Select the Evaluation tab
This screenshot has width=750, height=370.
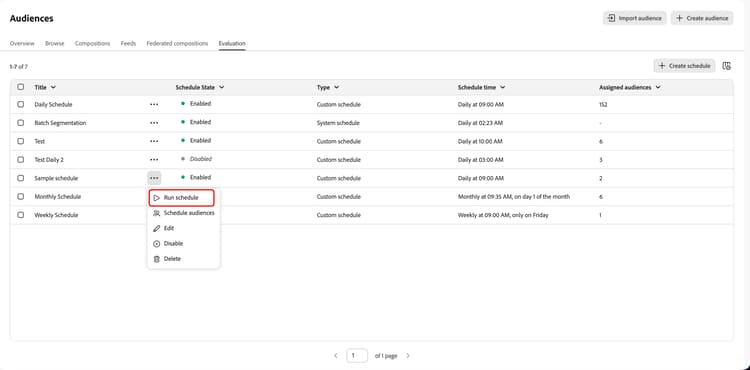pos(232,44)
